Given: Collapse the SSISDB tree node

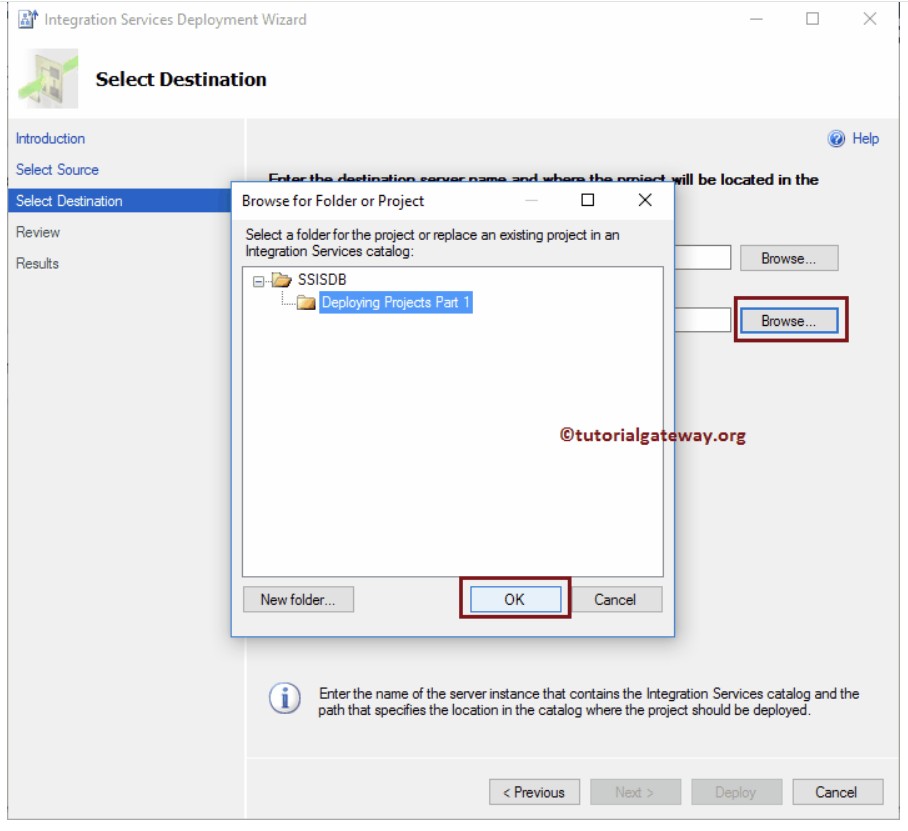Looking at the screenshot, I should coord(258,281).
